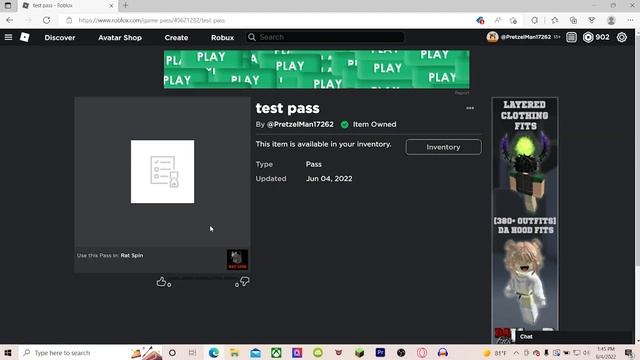The image size is (640, 360).
Task: Click the Roblox logo home icon
Action: (24, 37)
